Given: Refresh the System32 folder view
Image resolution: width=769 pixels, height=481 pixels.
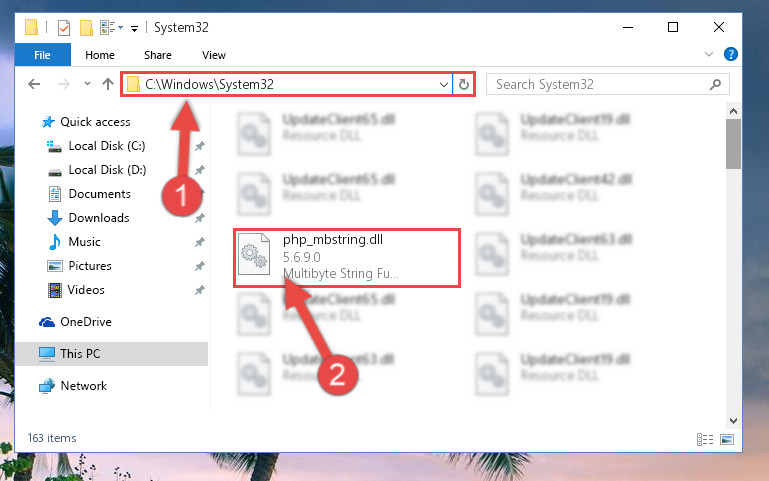Looking at the screenshot, I should coord(463,84).
